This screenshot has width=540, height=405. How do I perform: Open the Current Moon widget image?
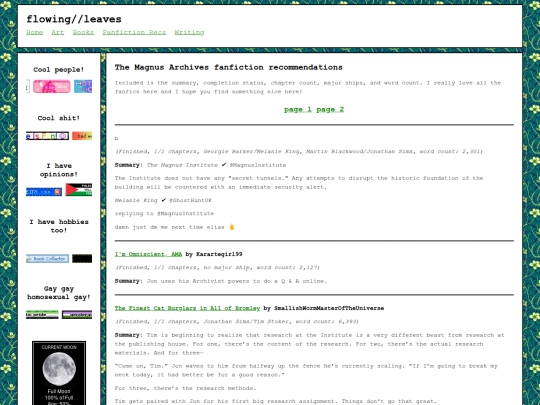pyautogui.click(x=59, y=373)
